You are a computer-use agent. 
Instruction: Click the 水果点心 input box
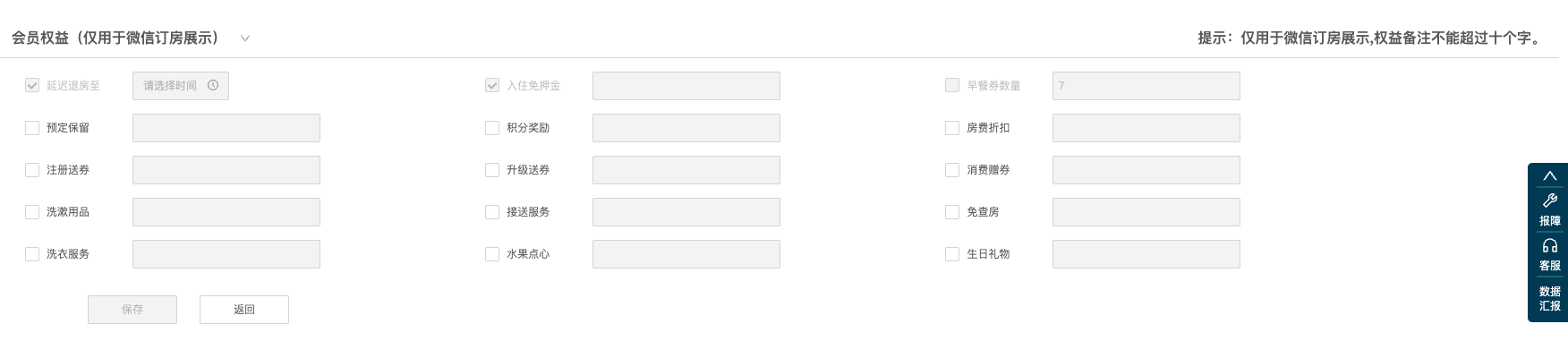point(686,254)
